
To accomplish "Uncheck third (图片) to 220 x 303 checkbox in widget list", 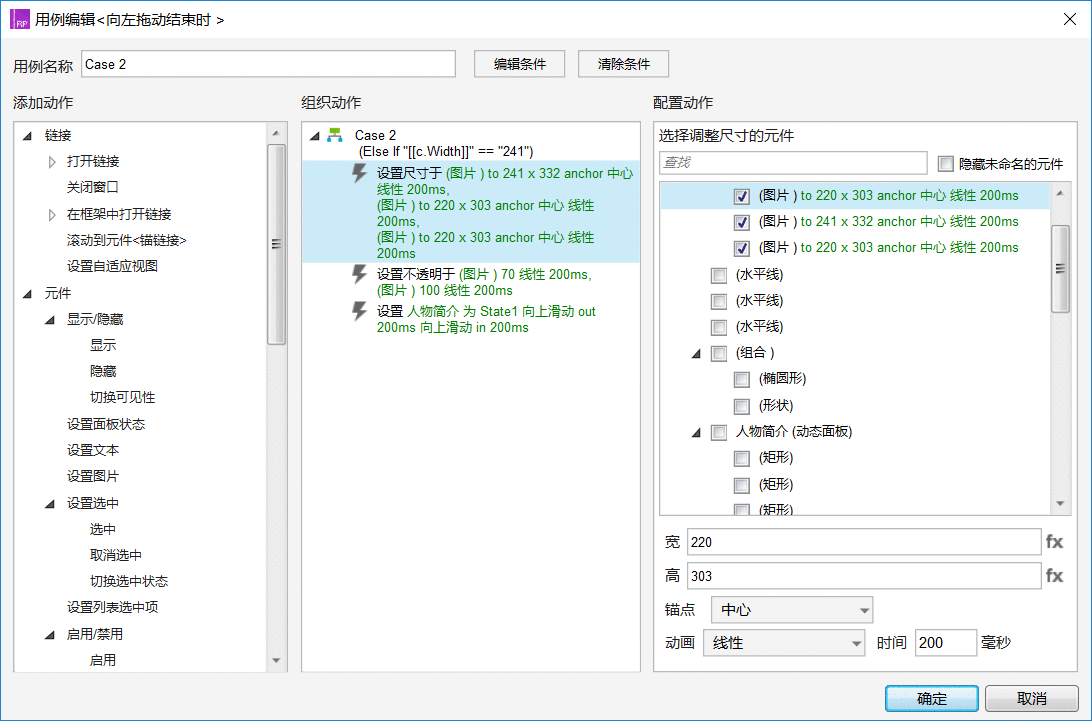I will [x=742, y=248].
